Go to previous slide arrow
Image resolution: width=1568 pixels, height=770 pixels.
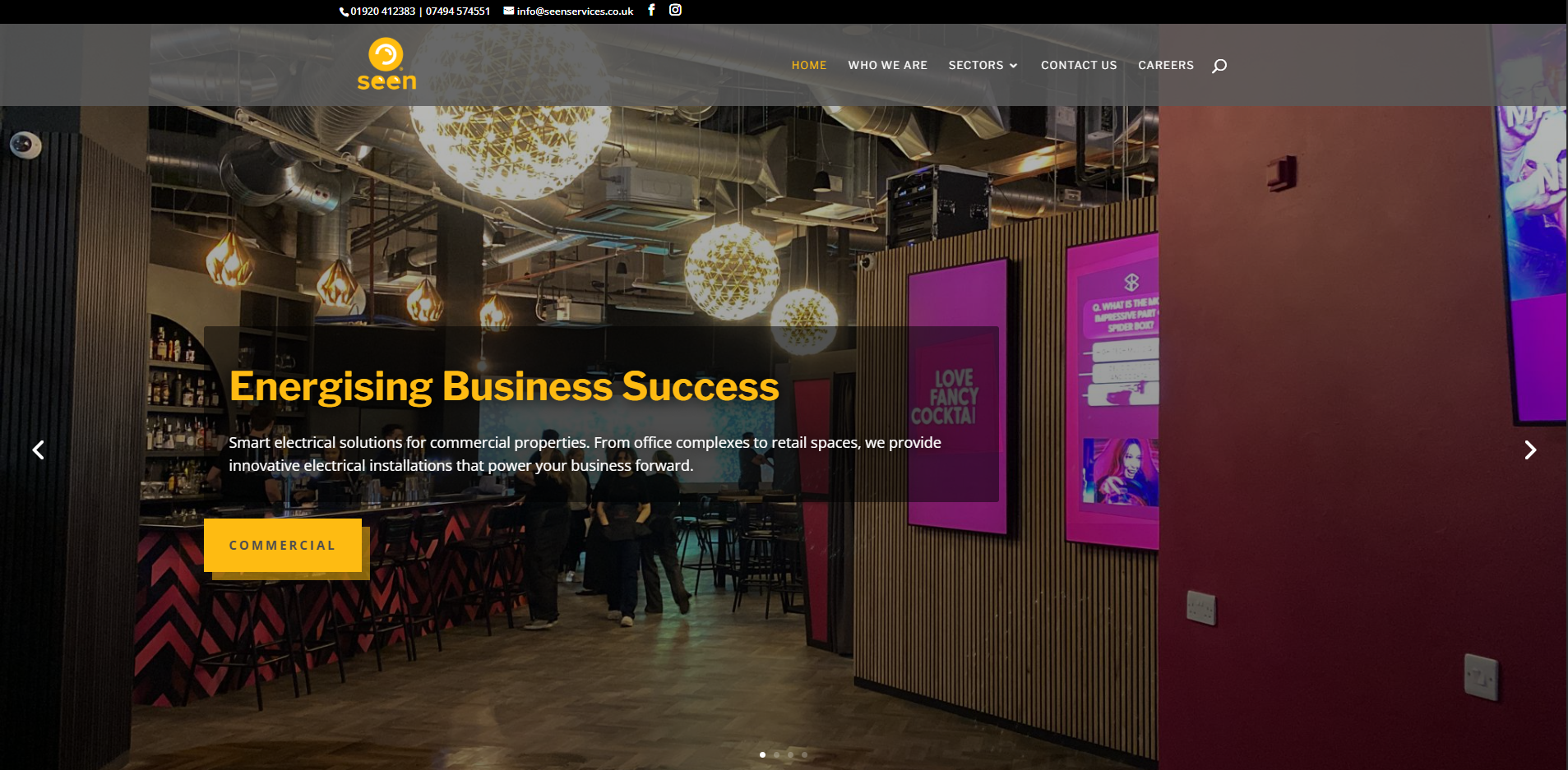(x=38, y=450)
